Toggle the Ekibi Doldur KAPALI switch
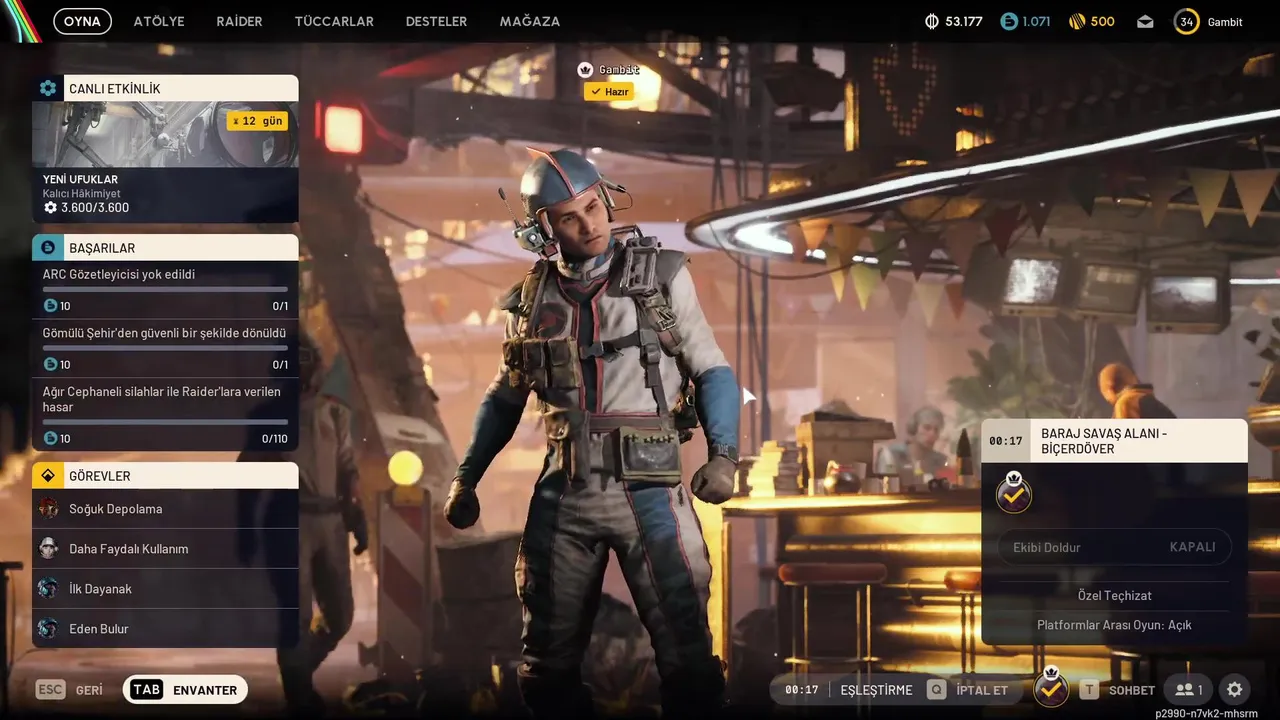The width and height of the screenshot is (1280, 720). coord(1115,547)
